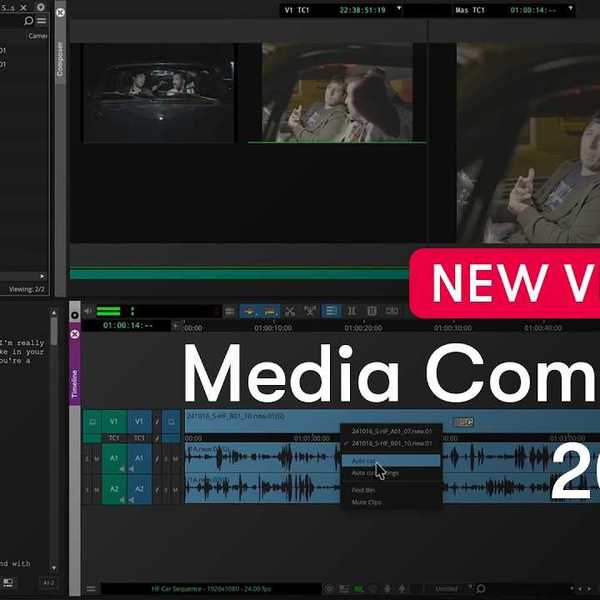Close the Timeline panel with the X icon
600x600 pixels.
tap(75, 334)
